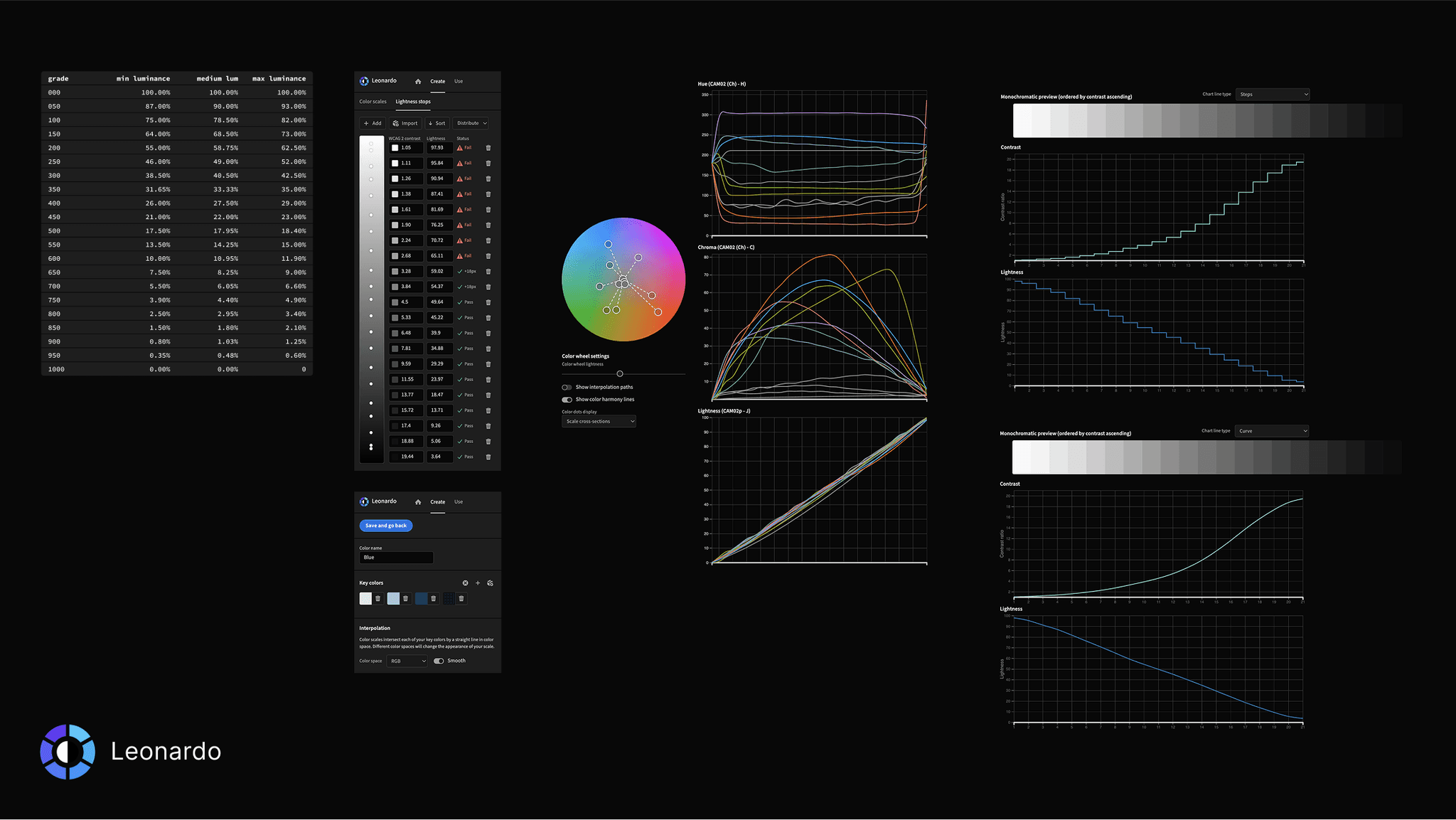
Task: Select the white key color swatch
Action: (365, 599)
